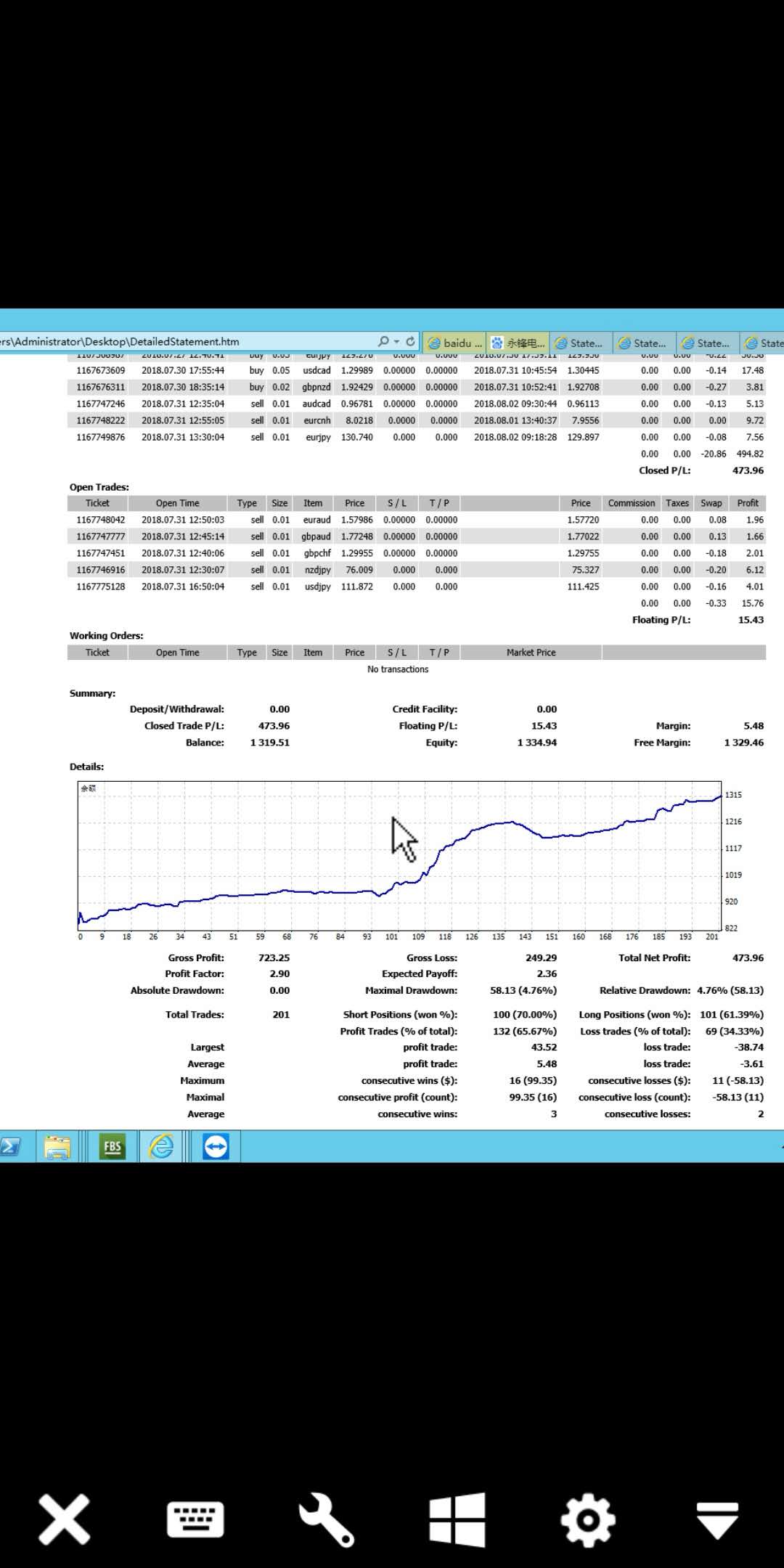Click the Open Trades Taxes column header
The width and height of the screenshot is (784, 1568).
point(677,503)
